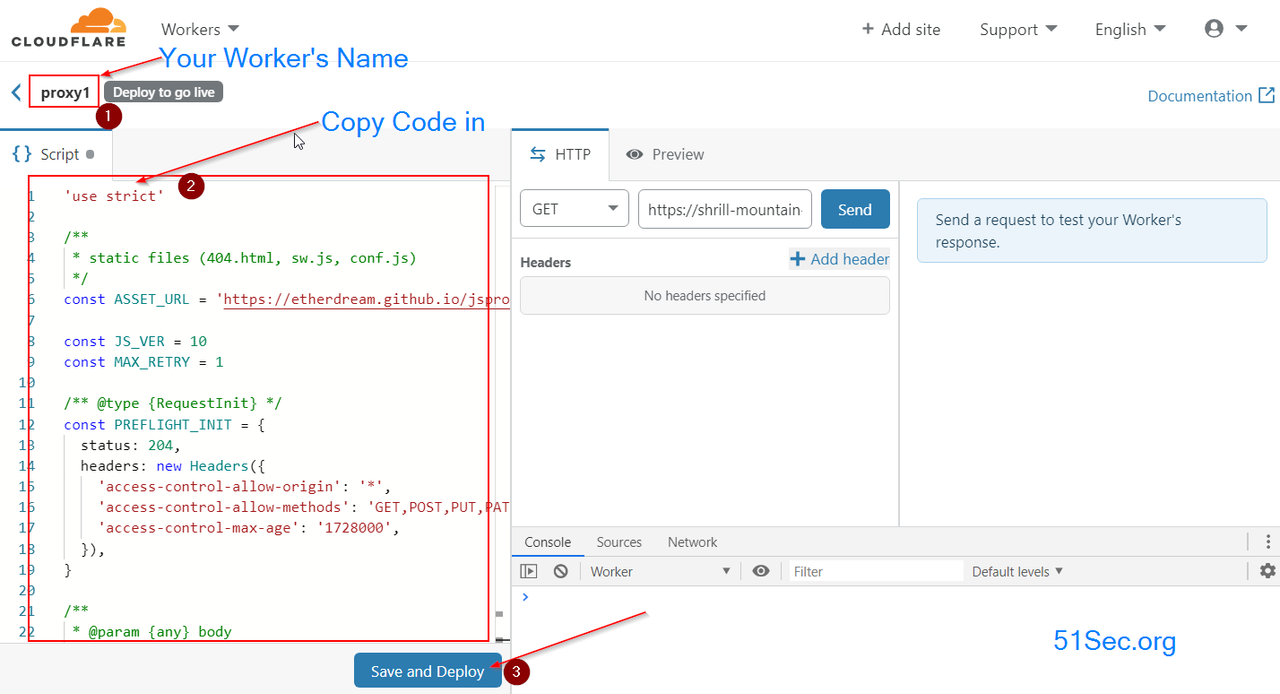The width and height of the screenshot is (1280, 694).
Task: Click the Add site link
Action: point(901,29)
